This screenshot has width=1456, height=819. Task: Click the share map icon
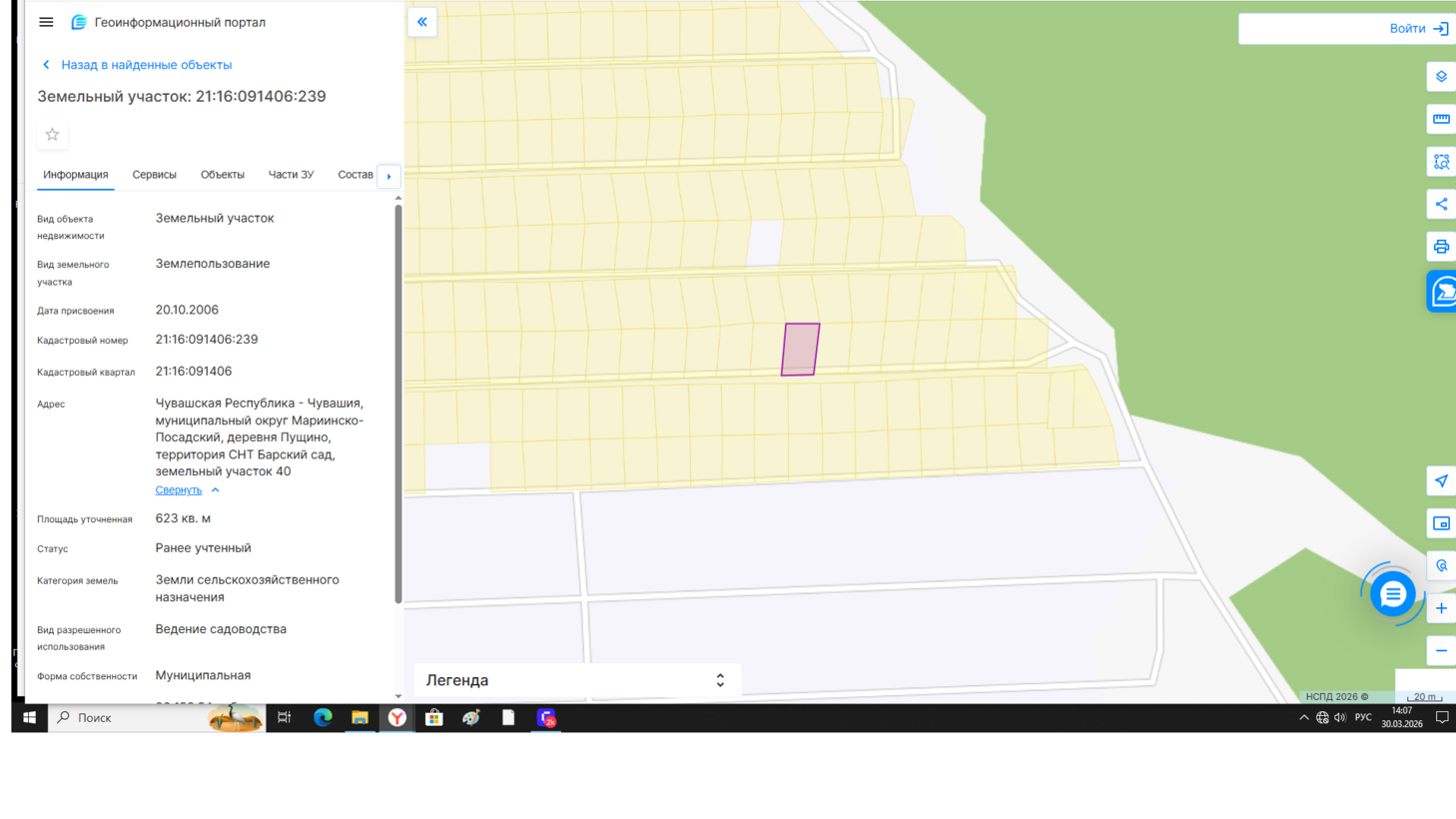click(1440, 205)
